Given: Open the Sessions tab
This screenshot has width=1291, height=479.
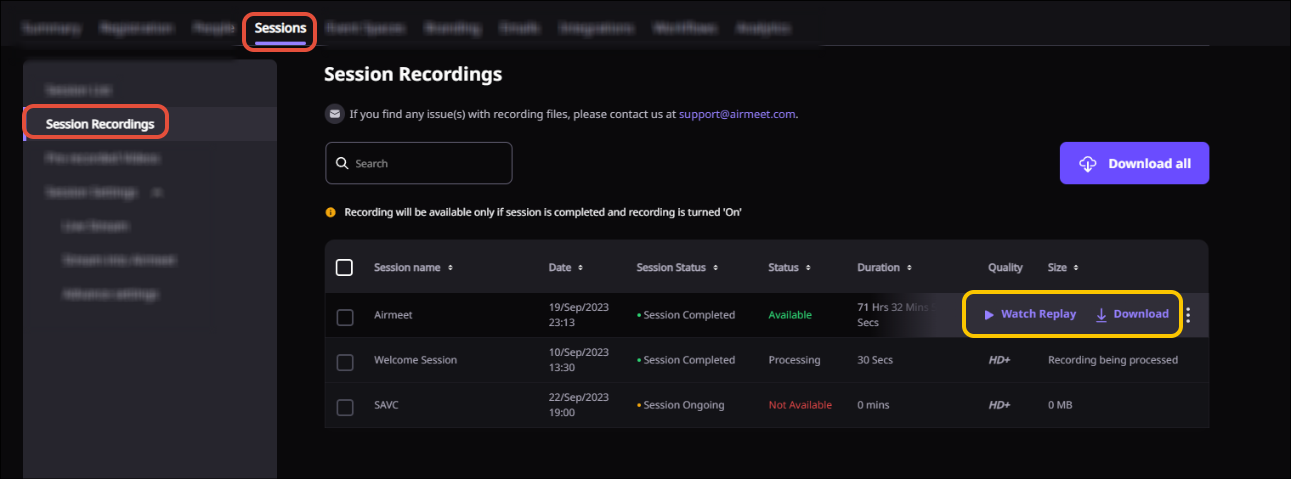Looking at the screenshot, I should pyautogui.click(x=280, y=29).
